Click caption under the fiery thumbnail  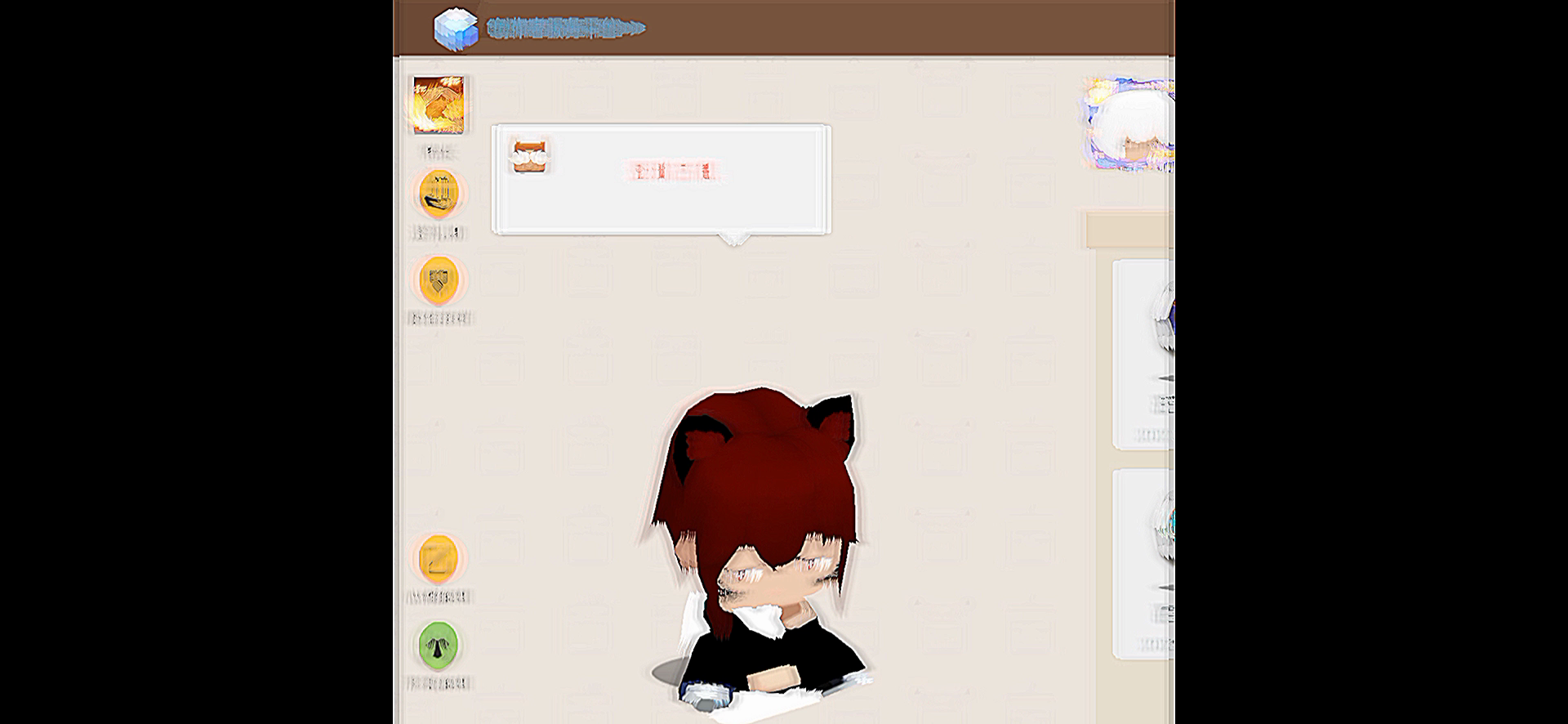[x=439, y=150]
